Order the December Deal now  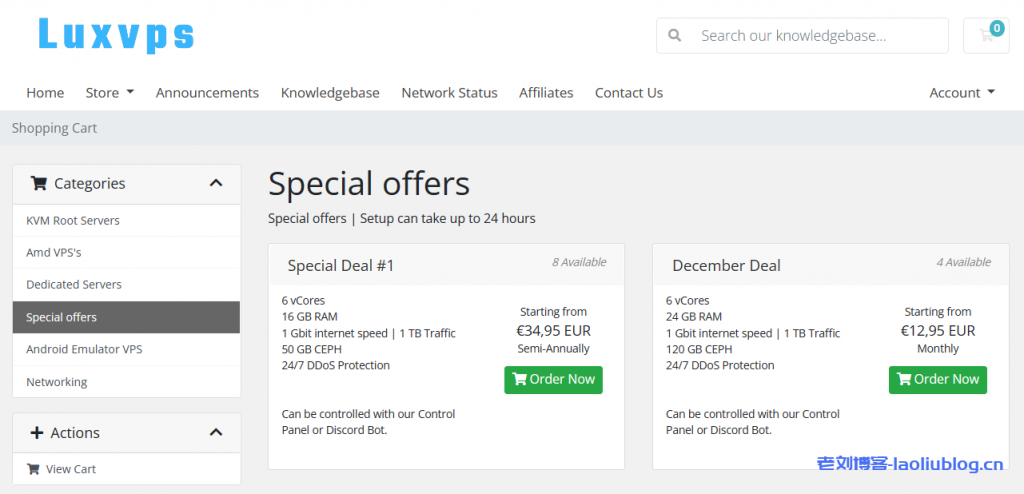click(937, 380)
